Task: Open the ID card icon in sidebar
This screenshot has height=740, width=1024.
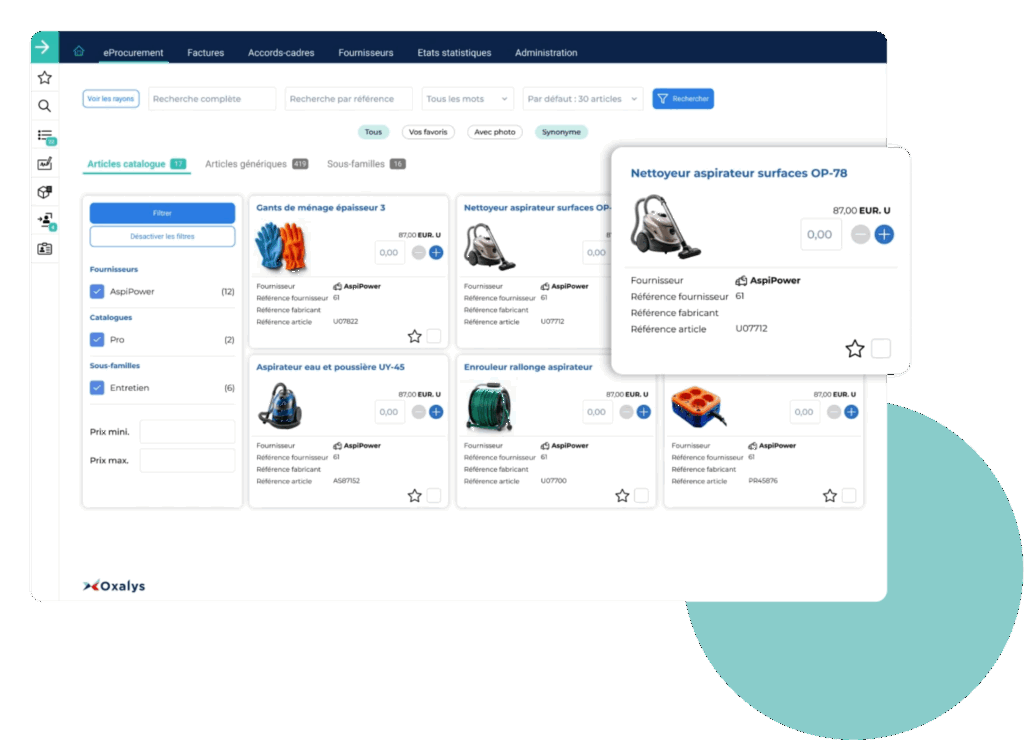Action: tap(44, 249)
